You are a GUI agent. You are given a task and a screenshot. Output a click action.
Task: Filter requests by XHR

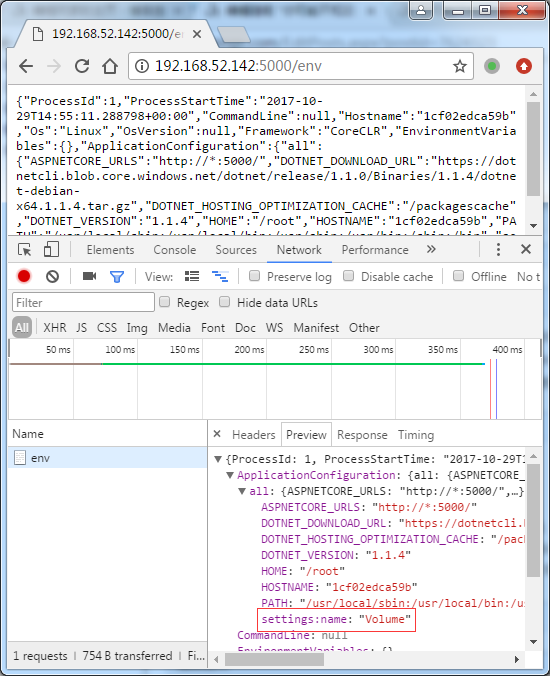tap(55, 328)
